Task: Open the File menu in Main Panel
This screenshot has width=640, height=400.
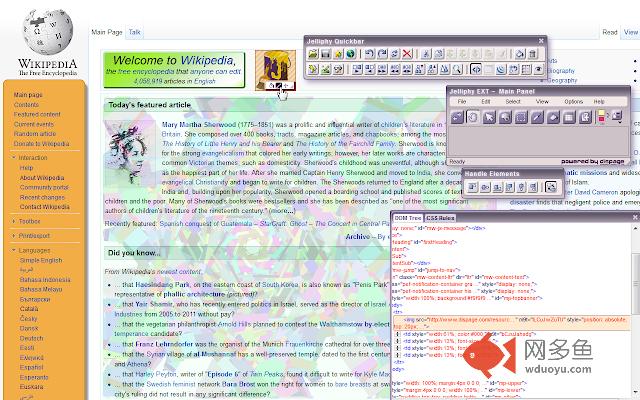Action: pyautogui.click(x=462, y=102)
